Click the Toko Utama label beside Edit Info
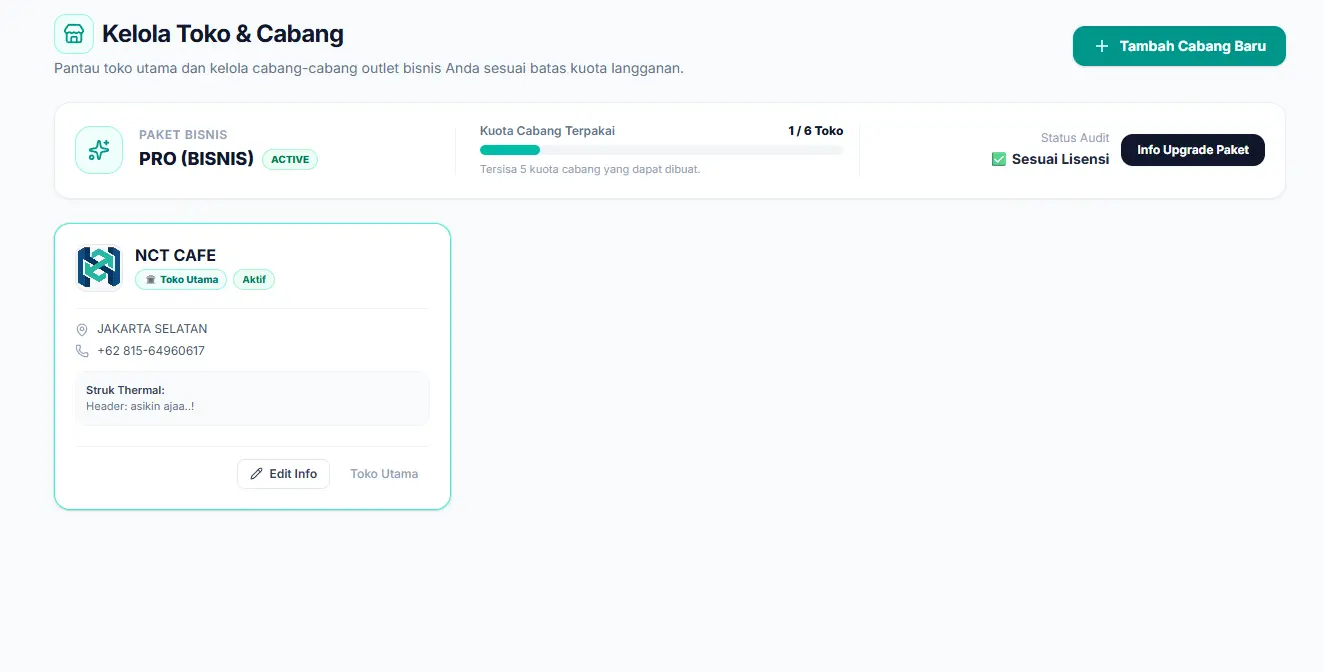1323x672 pixels. click(x=384, y=474)
